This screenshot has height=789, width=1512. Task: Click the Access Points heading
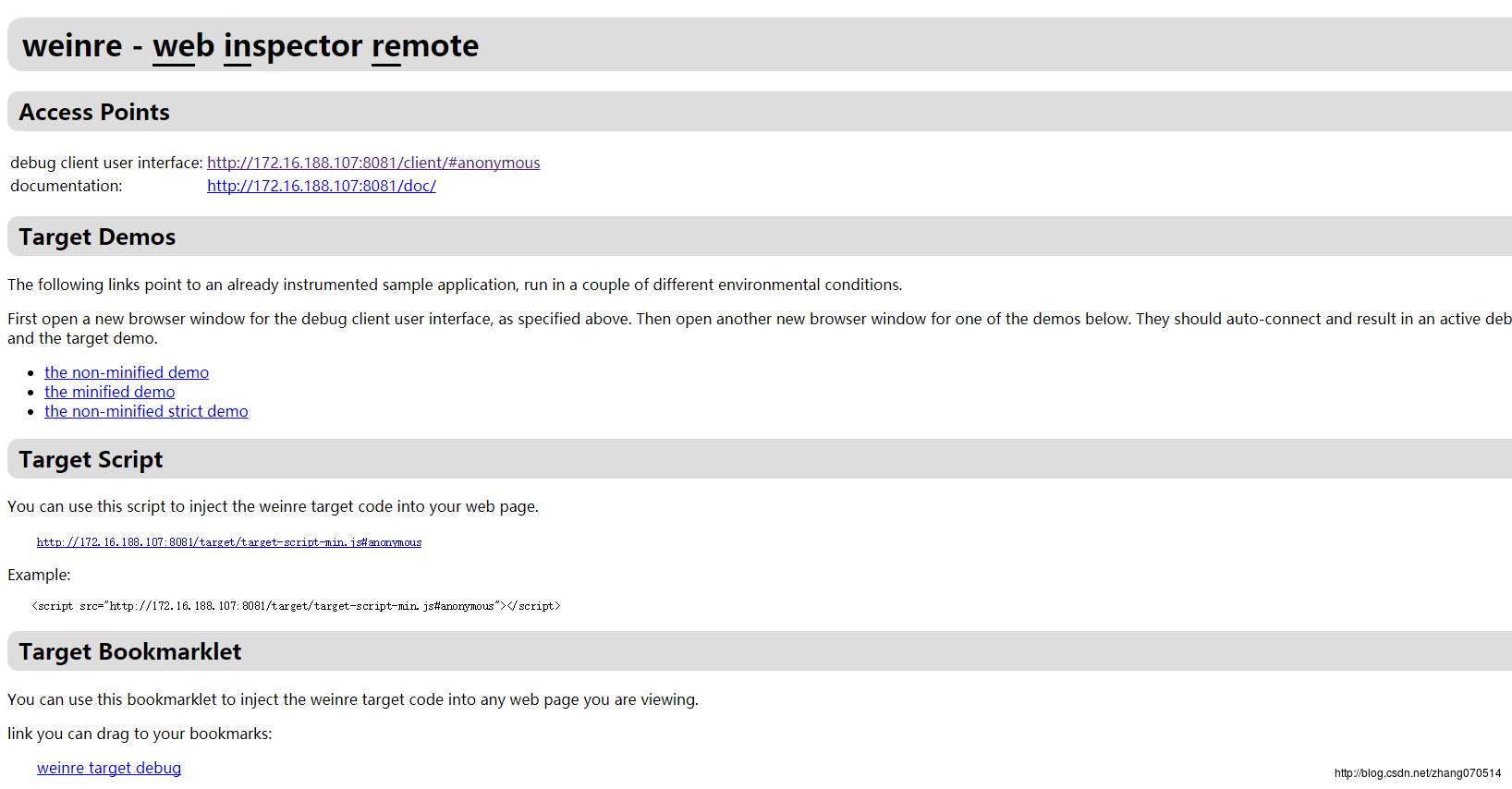94,112
